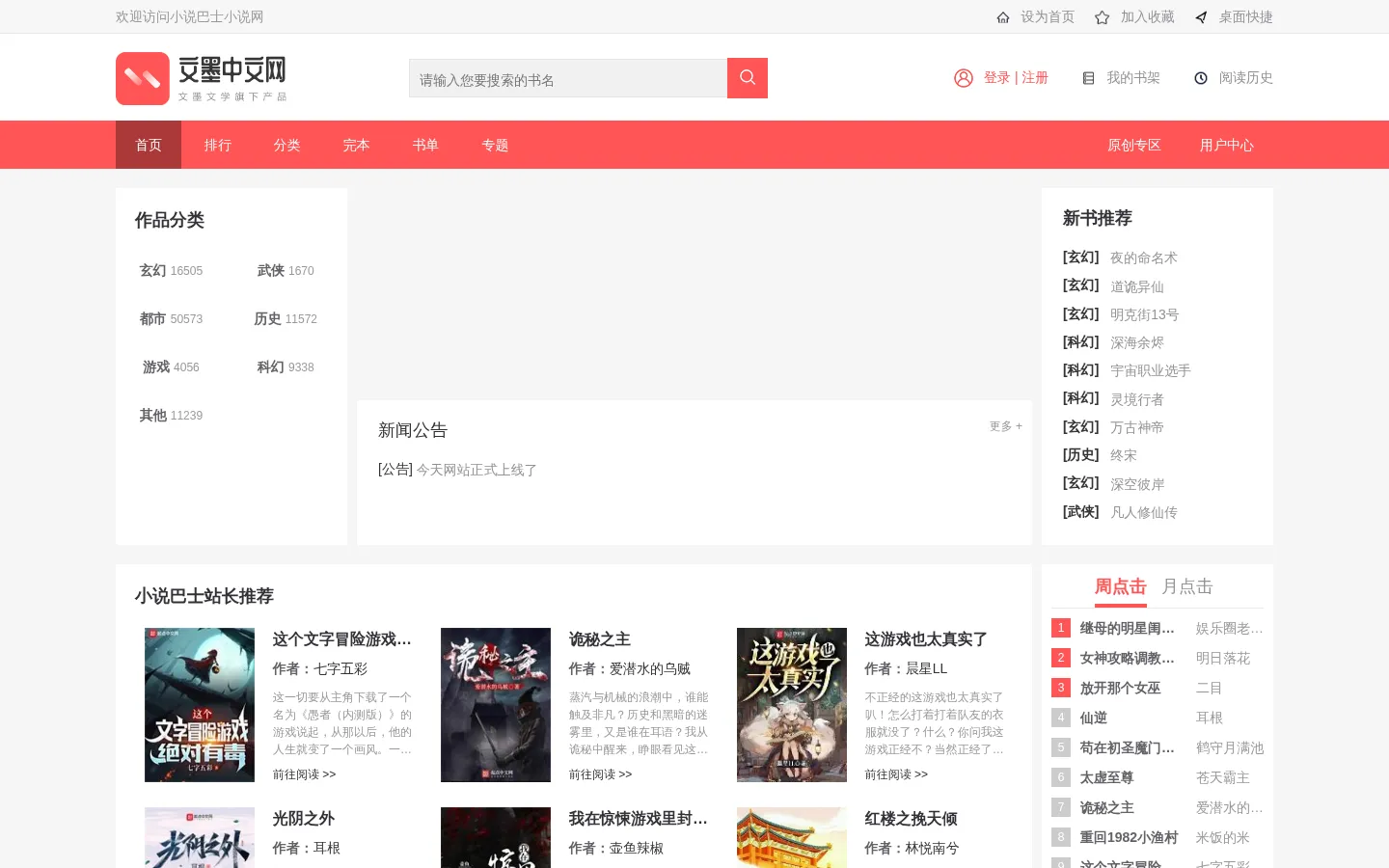Focus the book name search field
Viewport: 1389px width, 868px height.
[568, 78]
